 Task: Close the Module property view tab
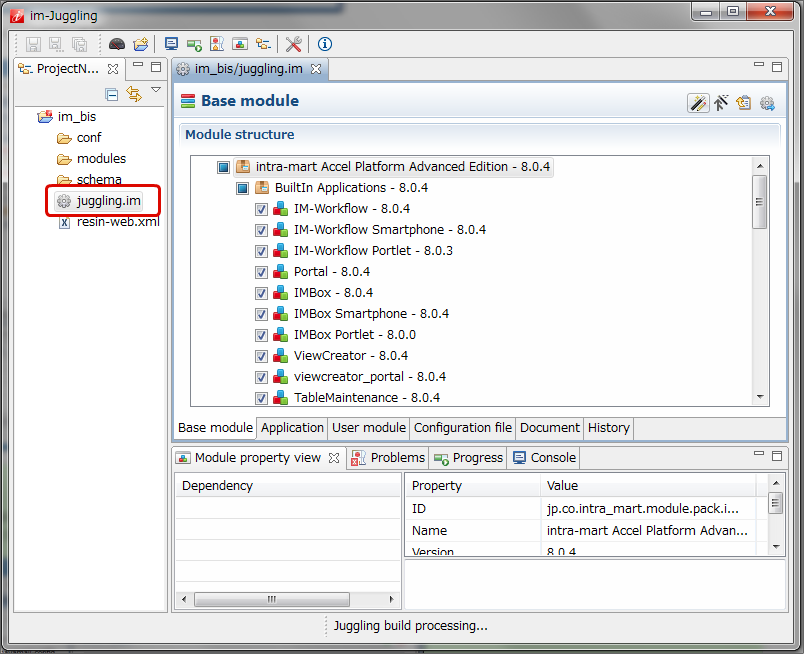click(334, 458)
